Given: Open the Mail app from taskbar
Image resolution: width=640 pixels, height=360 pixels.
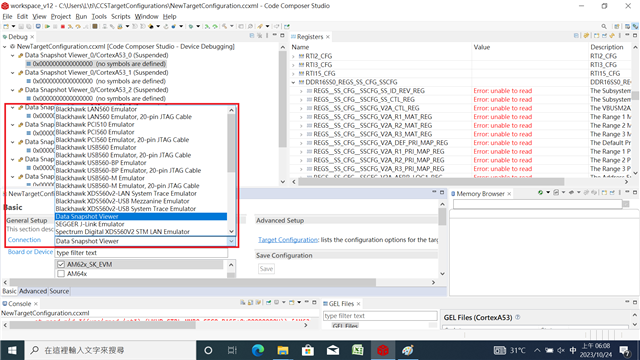Looking at the screenshot, I should [x=333, y=350].
